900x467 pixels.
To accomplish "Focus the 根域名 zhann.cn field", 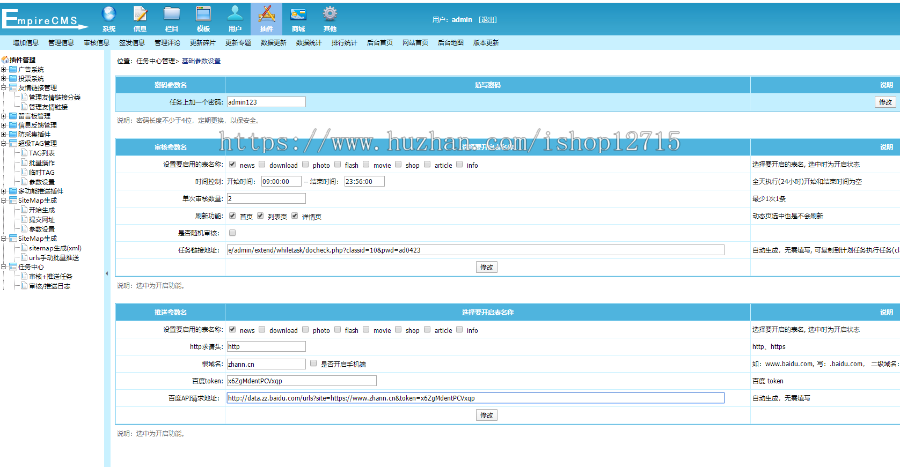I will pos(266,364).
